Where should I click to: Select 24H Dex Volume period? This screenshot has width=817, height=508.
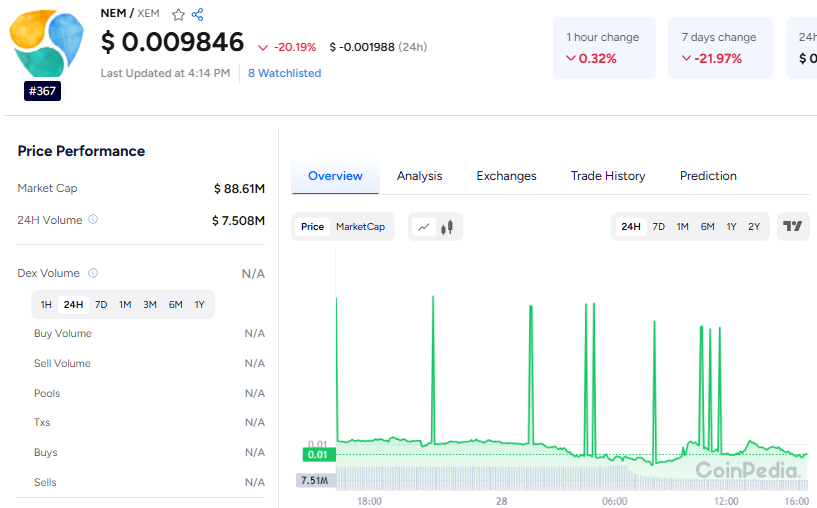point(73,305)
